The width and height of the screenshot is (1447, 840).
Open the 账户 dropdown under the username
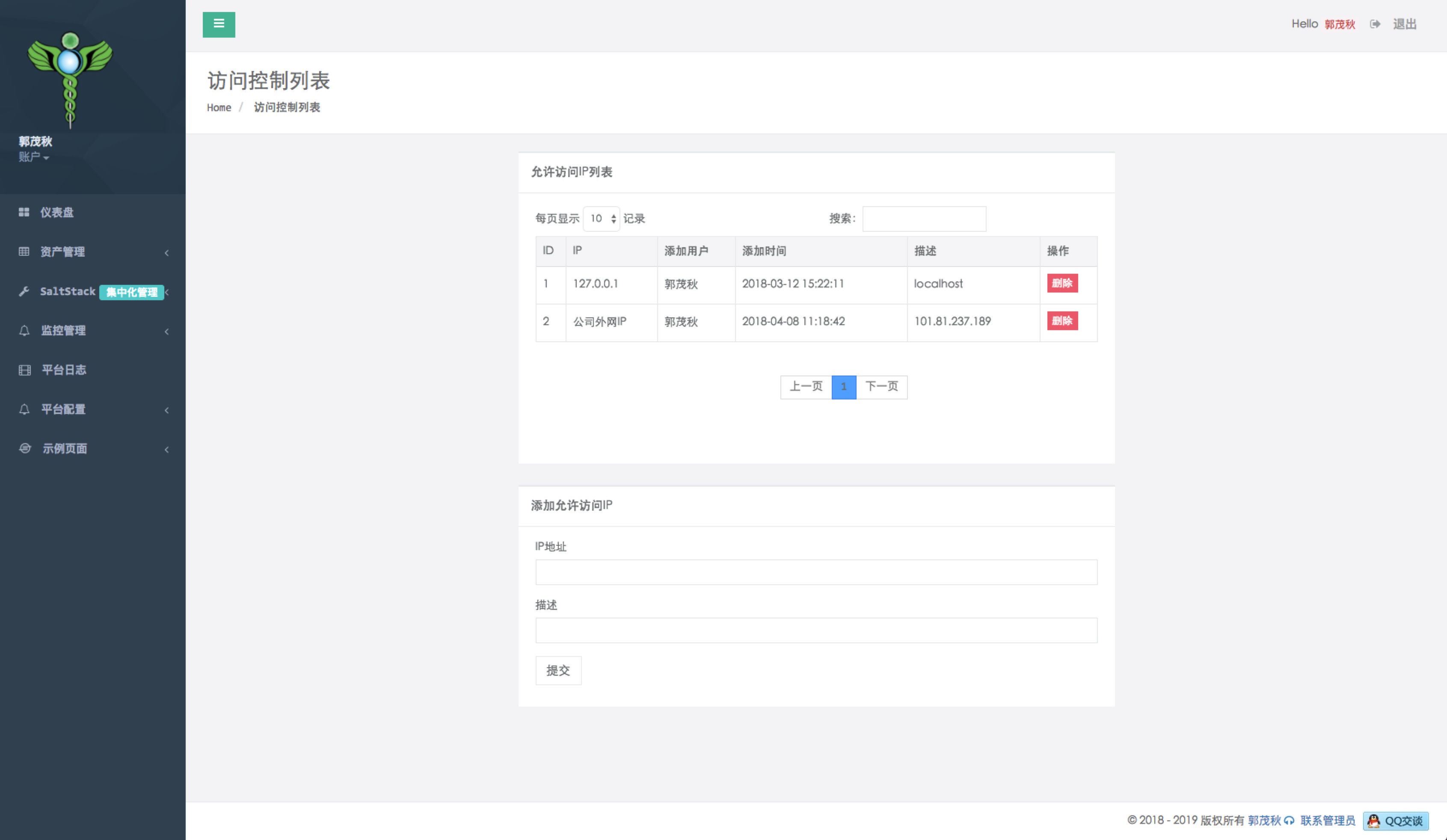click(x=33, y=157)
